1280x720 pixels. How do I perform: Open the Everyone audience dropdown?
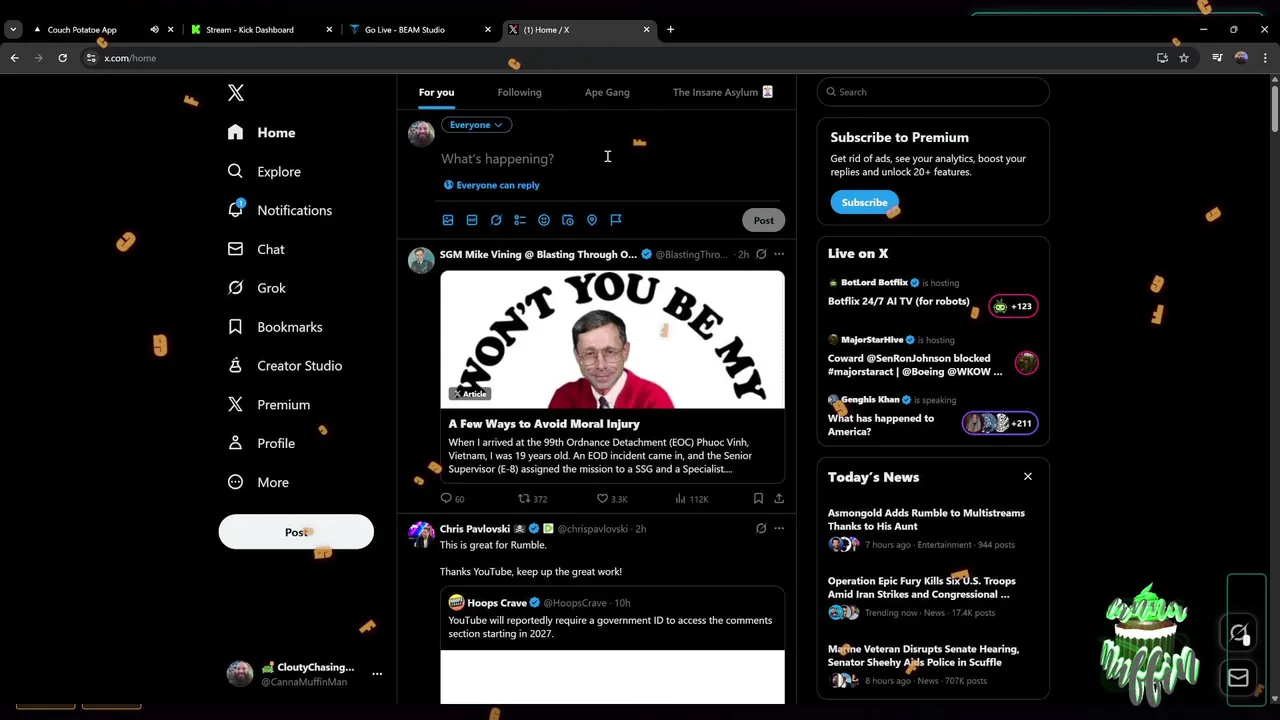476,125
